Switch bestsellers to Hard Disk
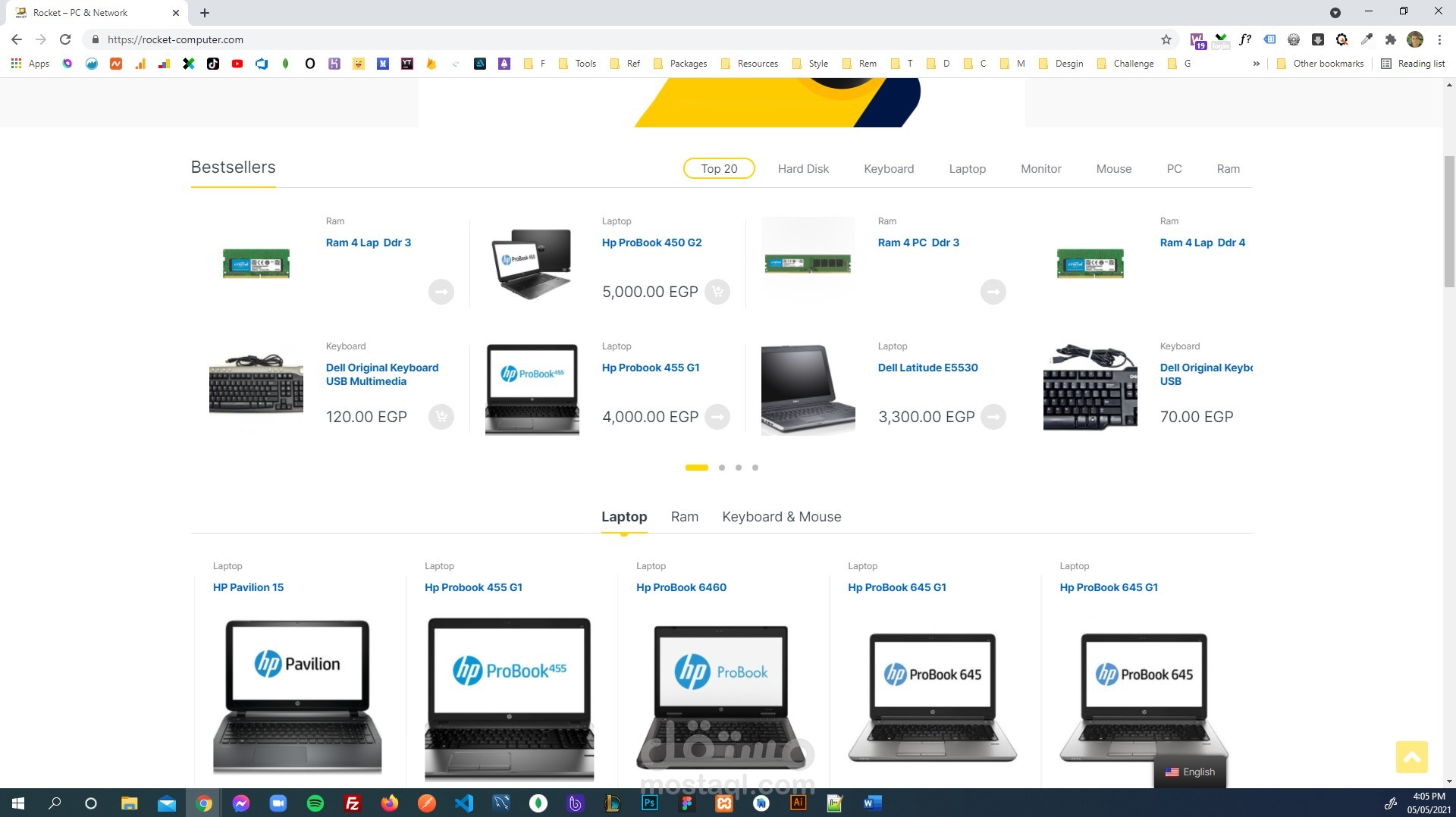 (803, 168)
